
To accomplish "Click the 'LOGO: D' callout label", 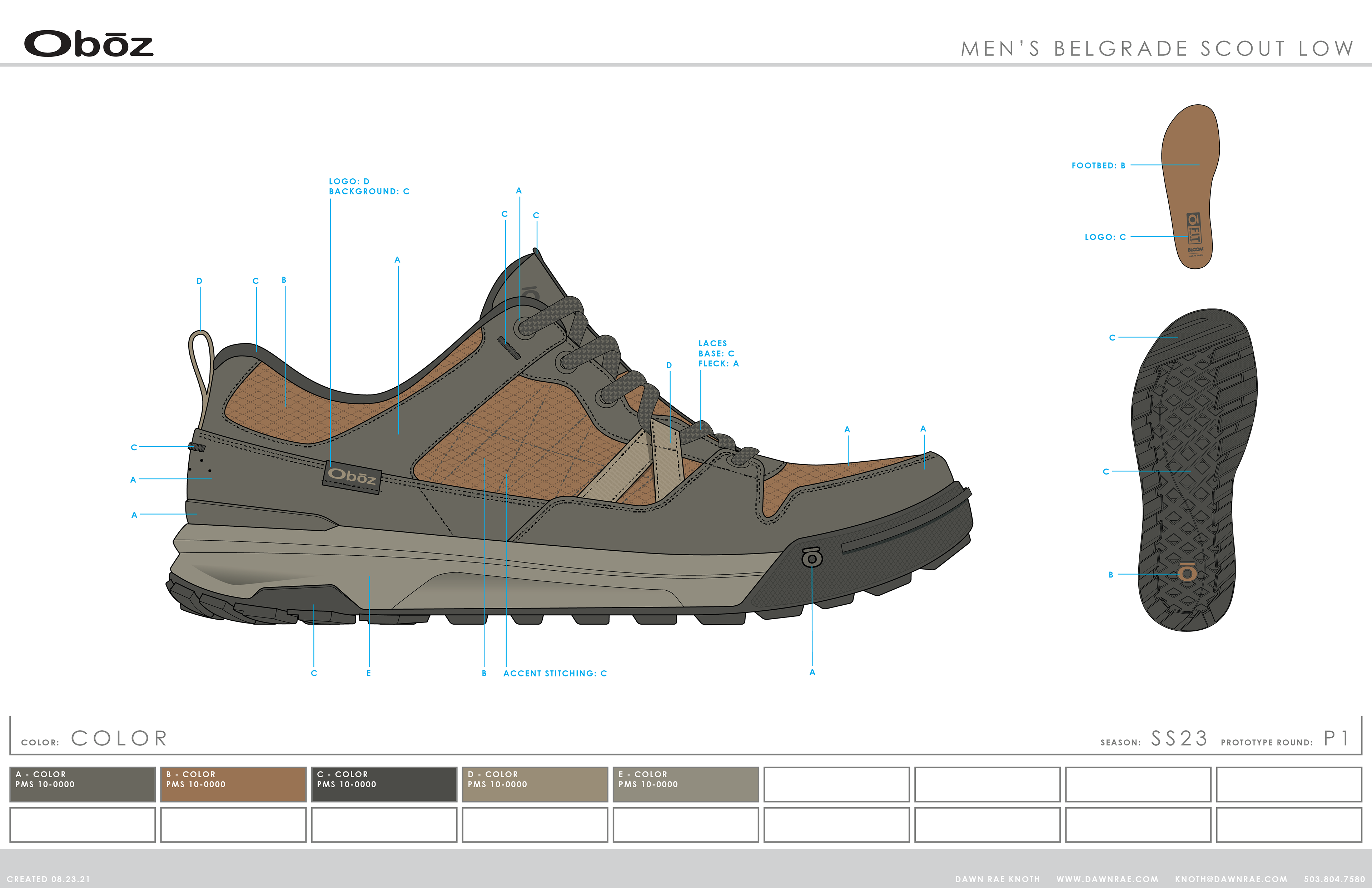I will pos(349,181).
